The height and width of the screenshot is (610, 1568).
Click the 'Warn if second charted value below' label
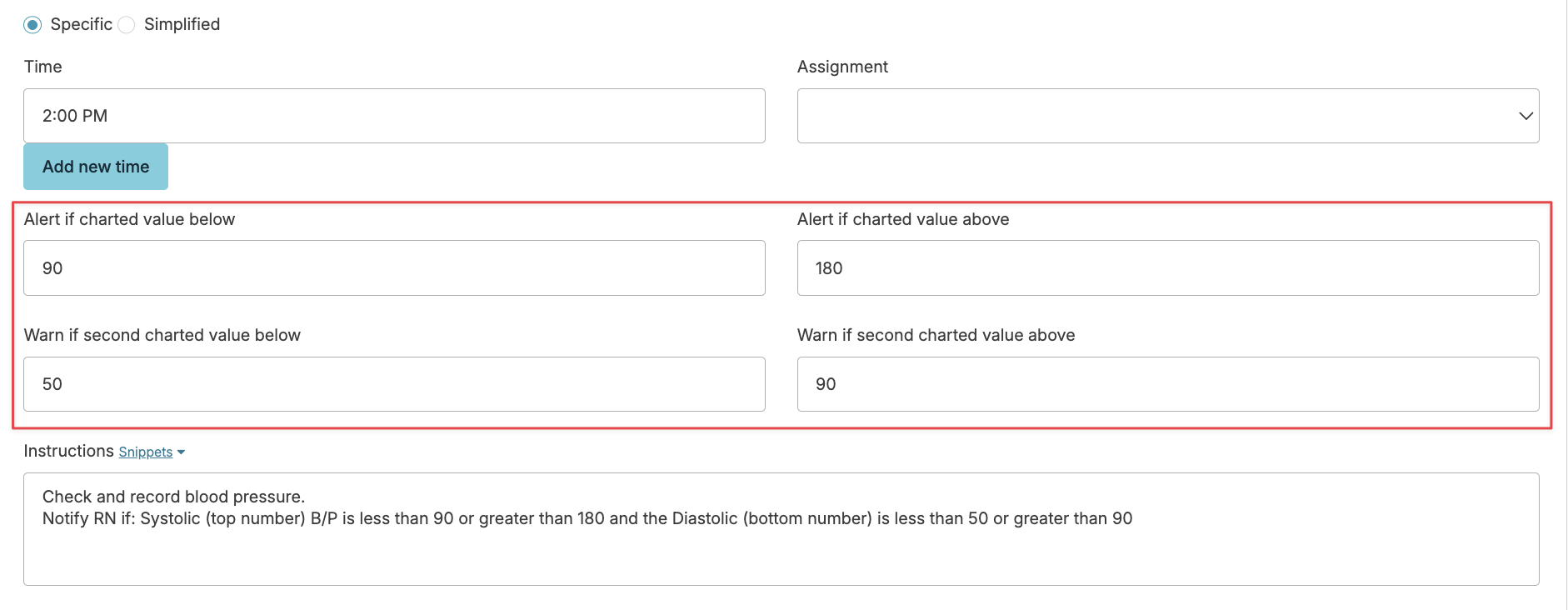(x=162, y=335)
